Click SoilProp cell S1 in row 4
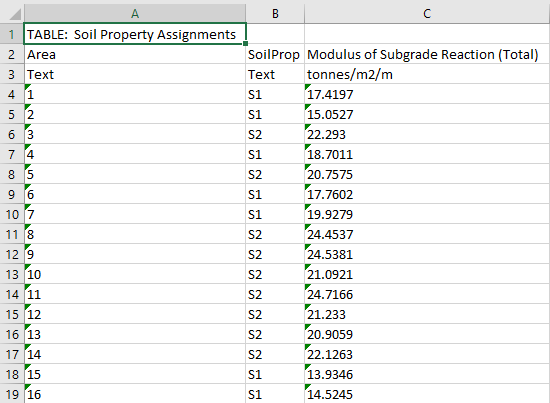The height and width of the screenshot is (403, 550). point(275,94)
